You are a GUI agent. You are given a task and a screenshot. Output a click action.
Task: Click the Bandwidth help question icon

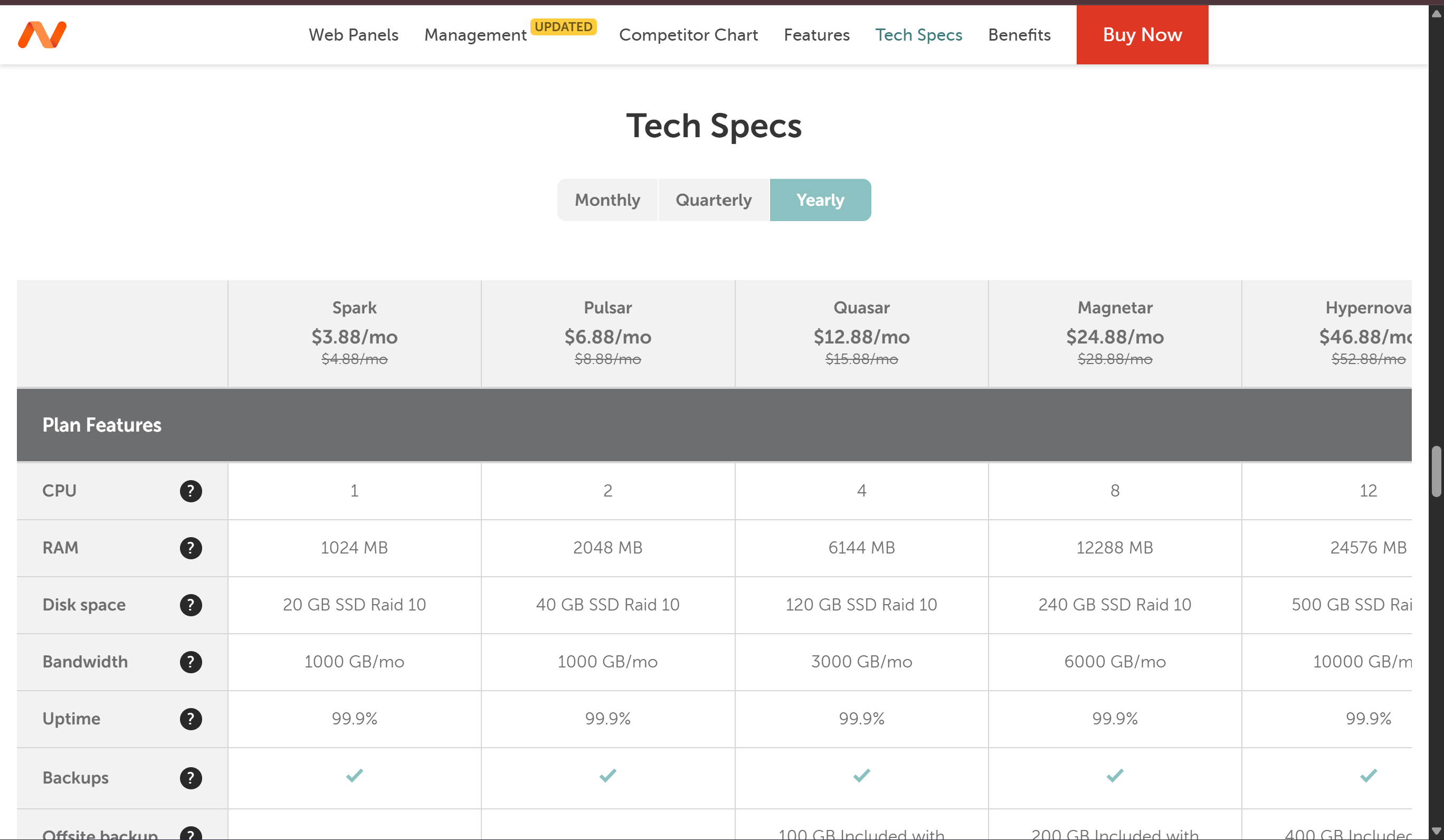click(191, 662)
